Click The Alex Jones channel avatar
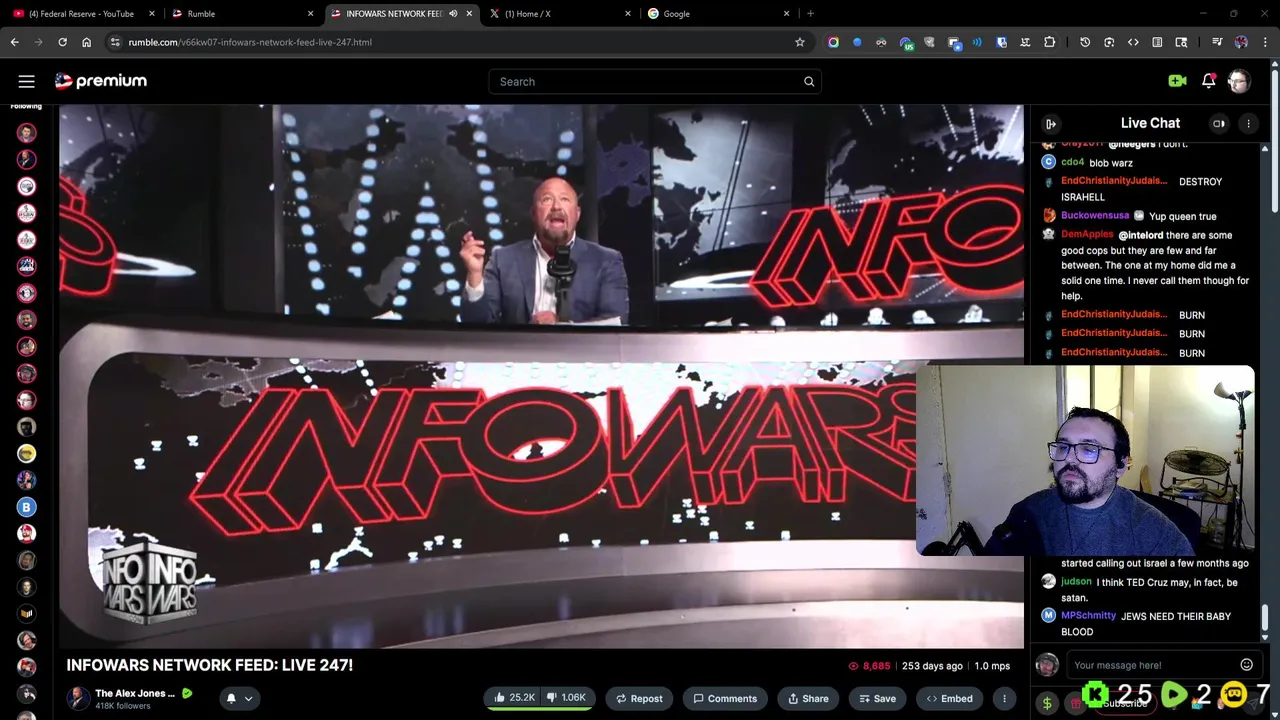Viewport: 1280px width, 720px height. point(78,698)
